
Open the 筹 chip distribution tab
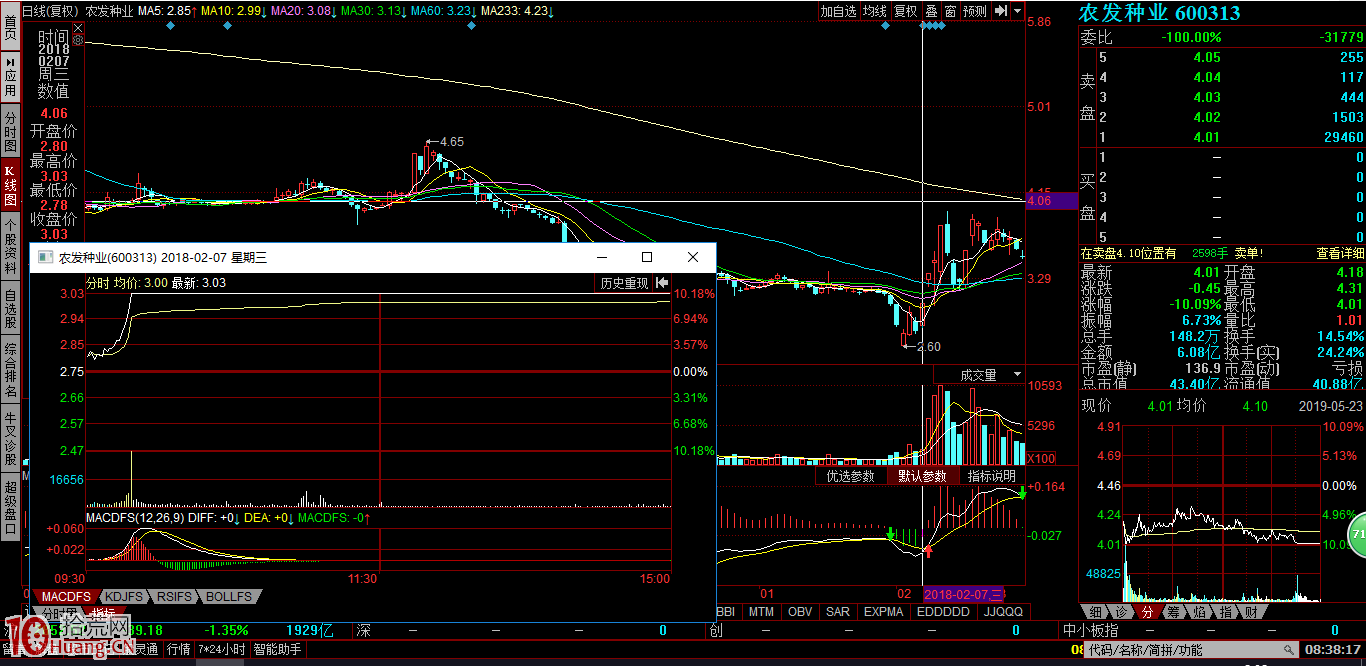click(1173, 611)
